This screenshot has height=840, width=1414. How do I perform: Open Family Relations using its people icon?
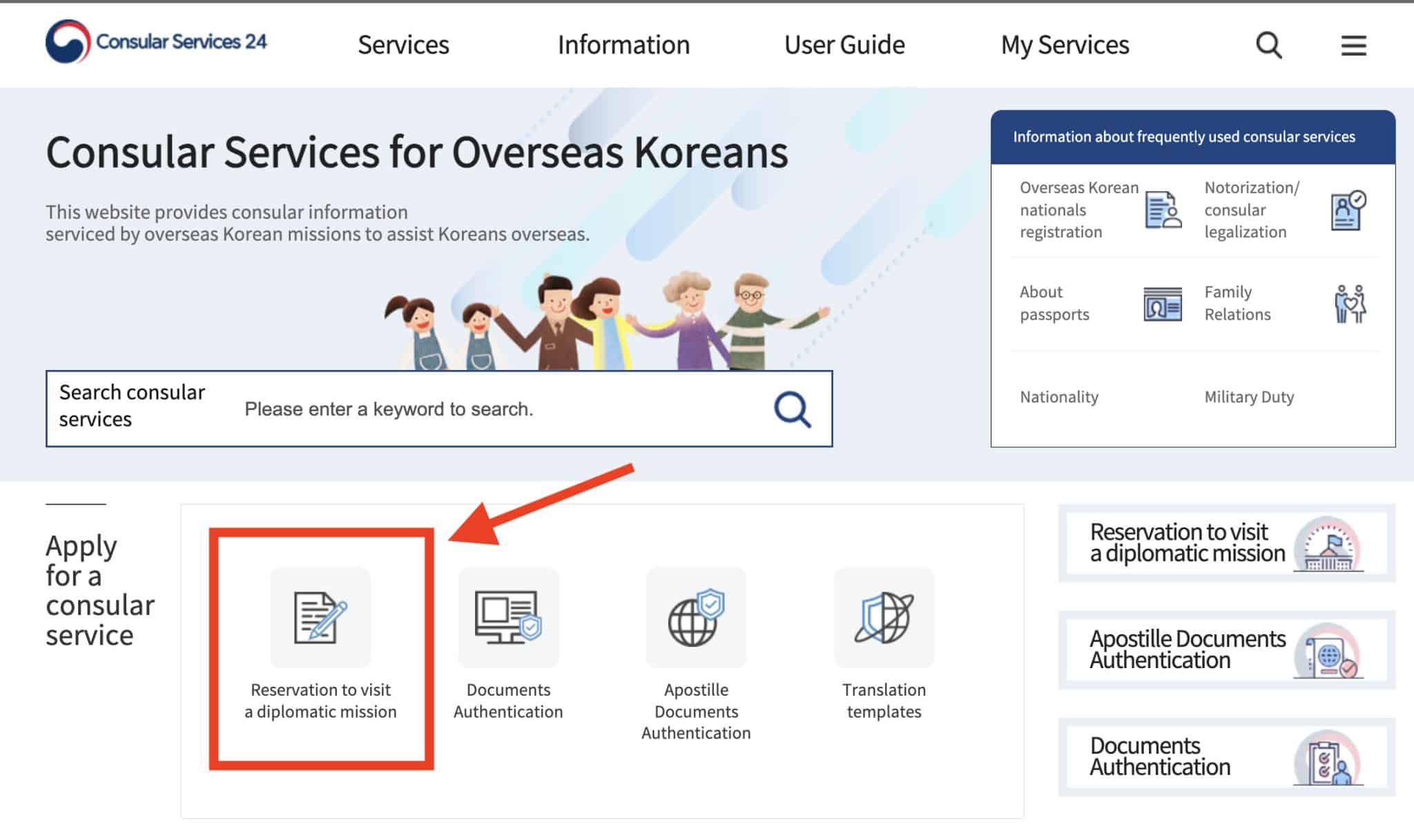click(1351, 304)
